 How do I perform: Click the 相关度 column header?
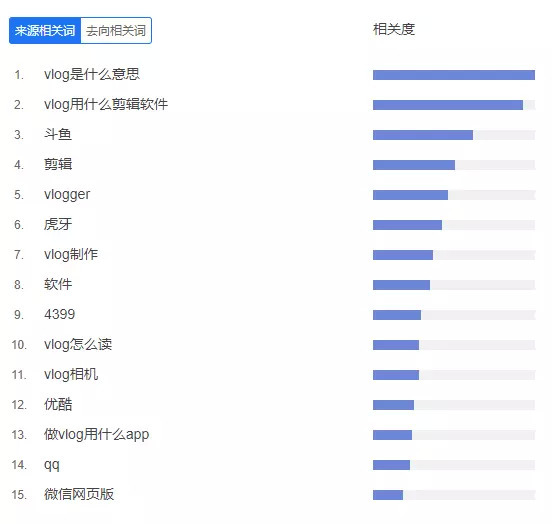tap(394, 29)
